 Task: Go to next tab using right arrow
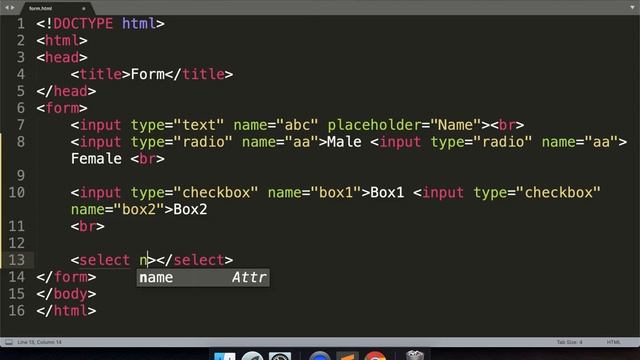pos(13,8)
